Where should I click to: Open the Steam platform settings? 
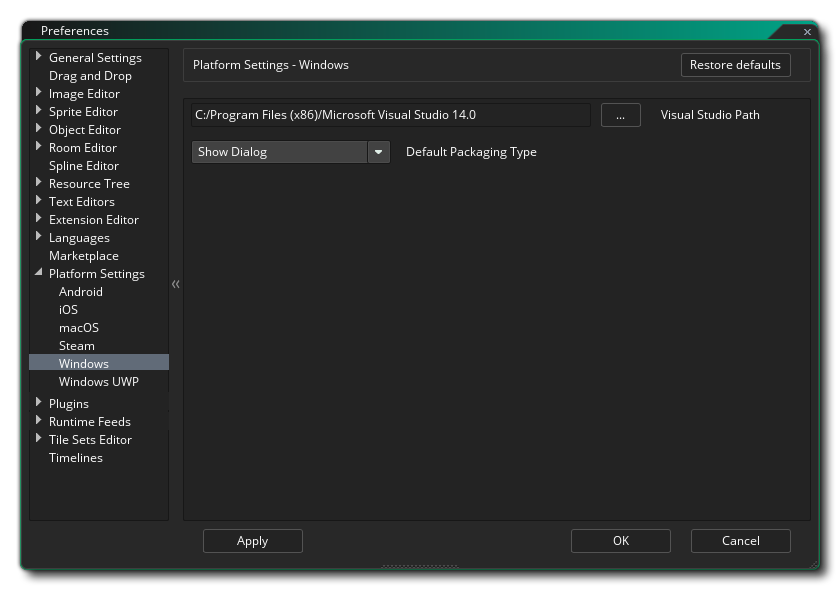[77, 346]
